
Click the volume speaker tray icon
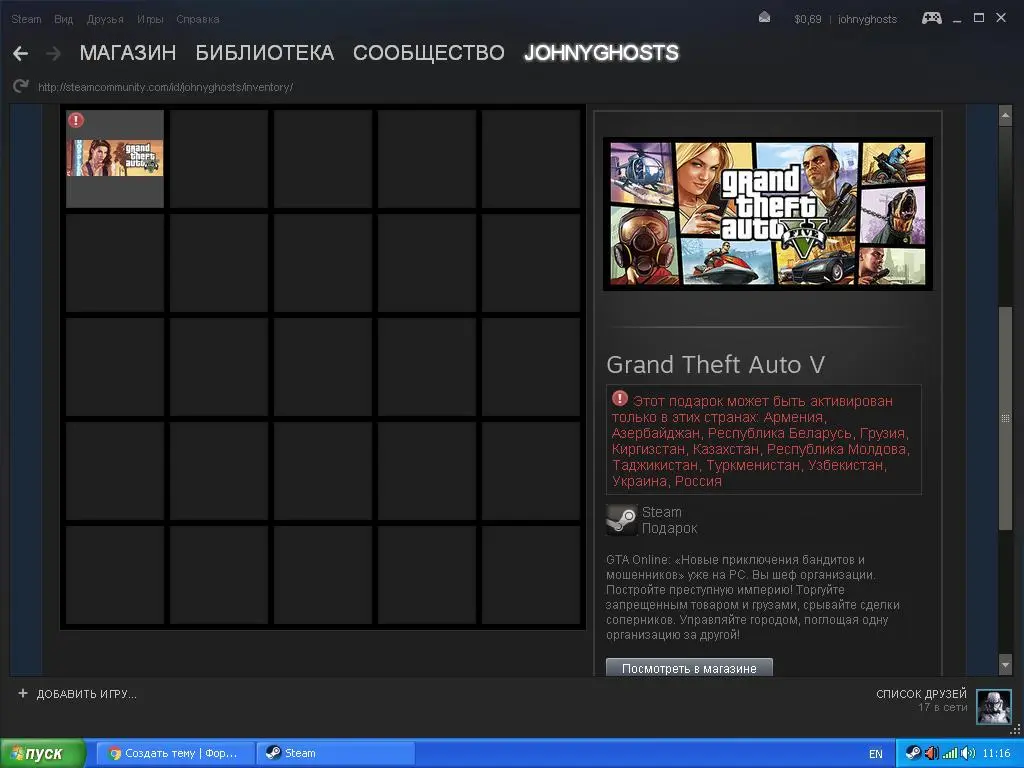coord(967,753)
